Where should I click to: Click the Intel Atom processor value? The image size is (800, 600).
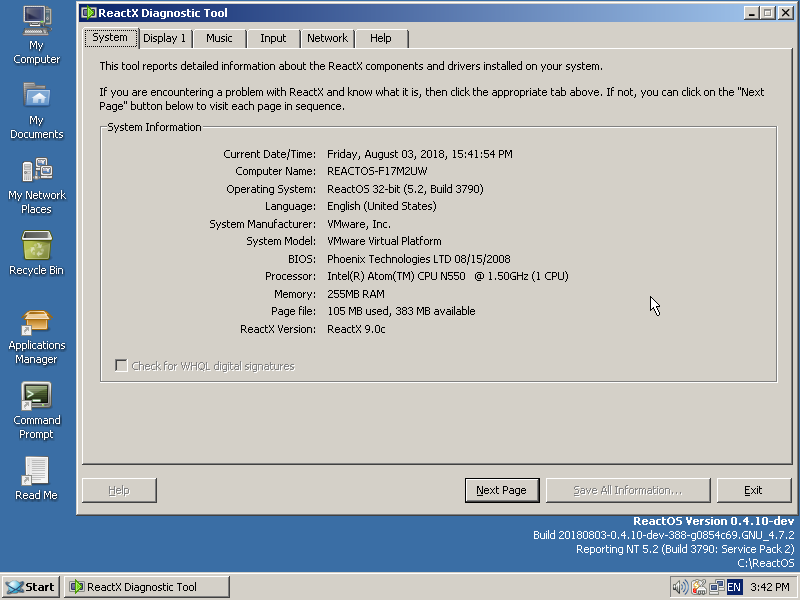click(x=447, y=276)
